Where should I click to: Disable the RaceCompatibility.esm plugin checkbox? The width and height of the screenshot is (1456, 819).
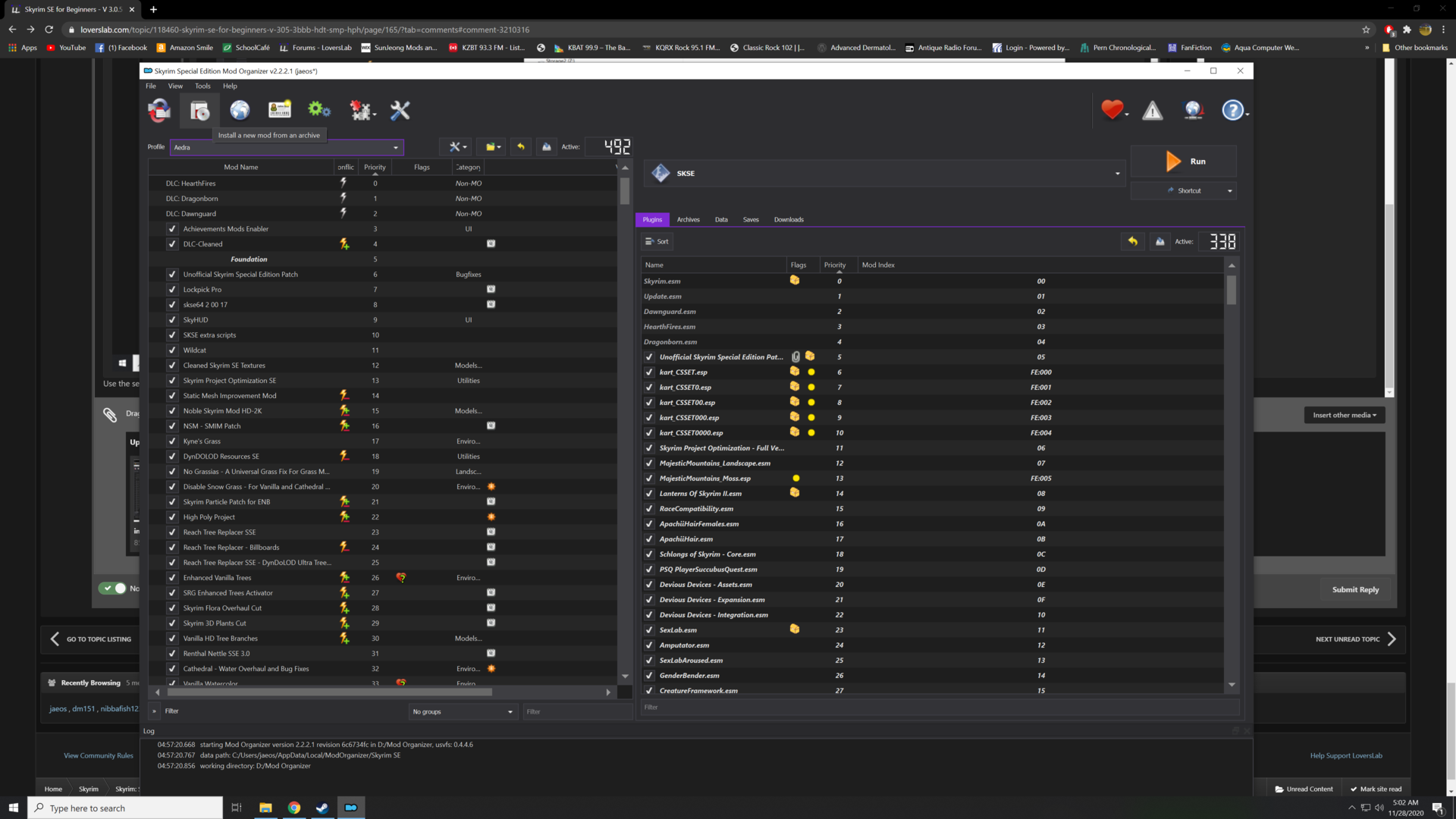[649, 509]
